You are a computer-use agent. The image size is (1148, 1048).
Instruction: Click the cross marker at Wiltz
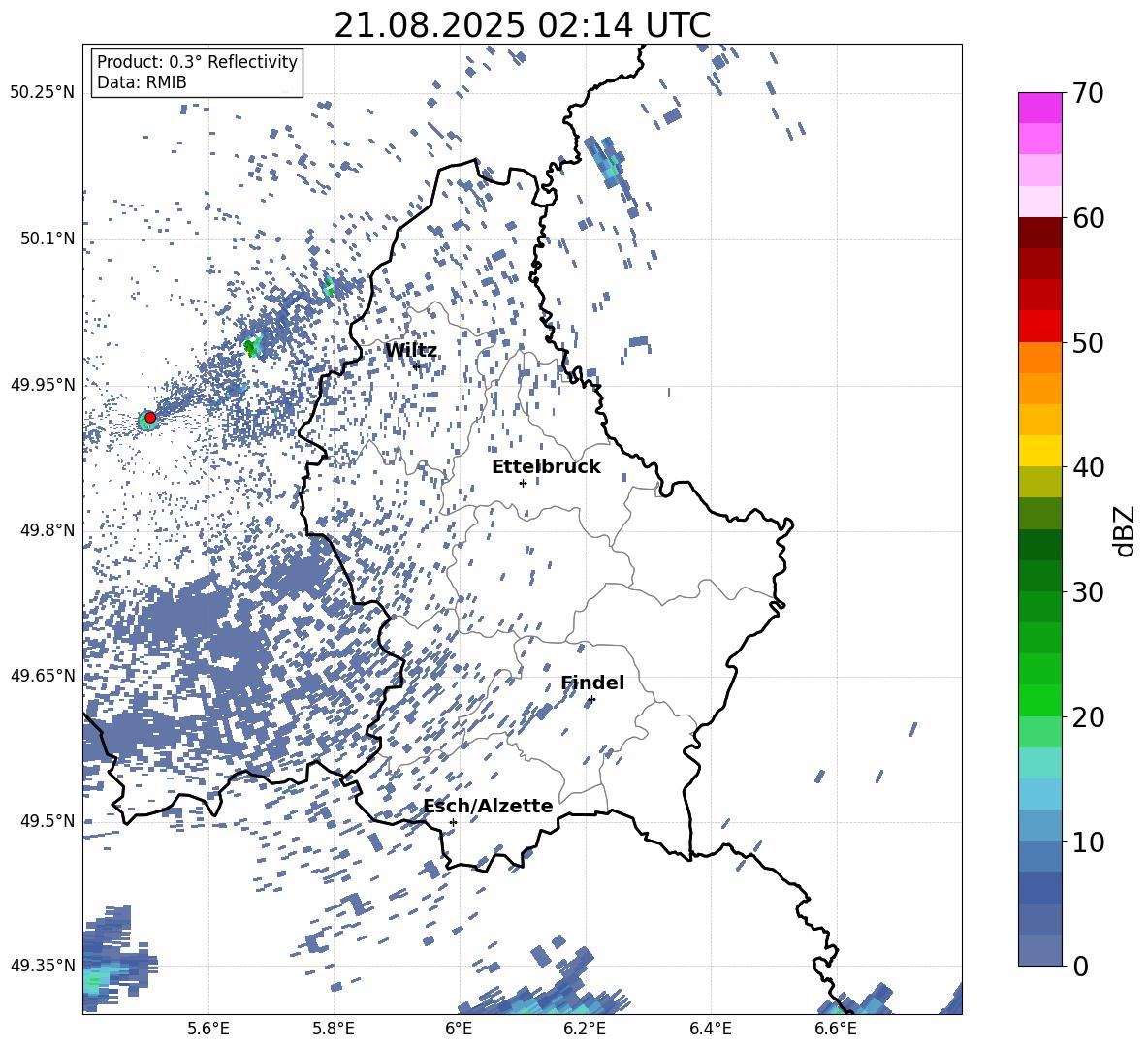(416, 365)
